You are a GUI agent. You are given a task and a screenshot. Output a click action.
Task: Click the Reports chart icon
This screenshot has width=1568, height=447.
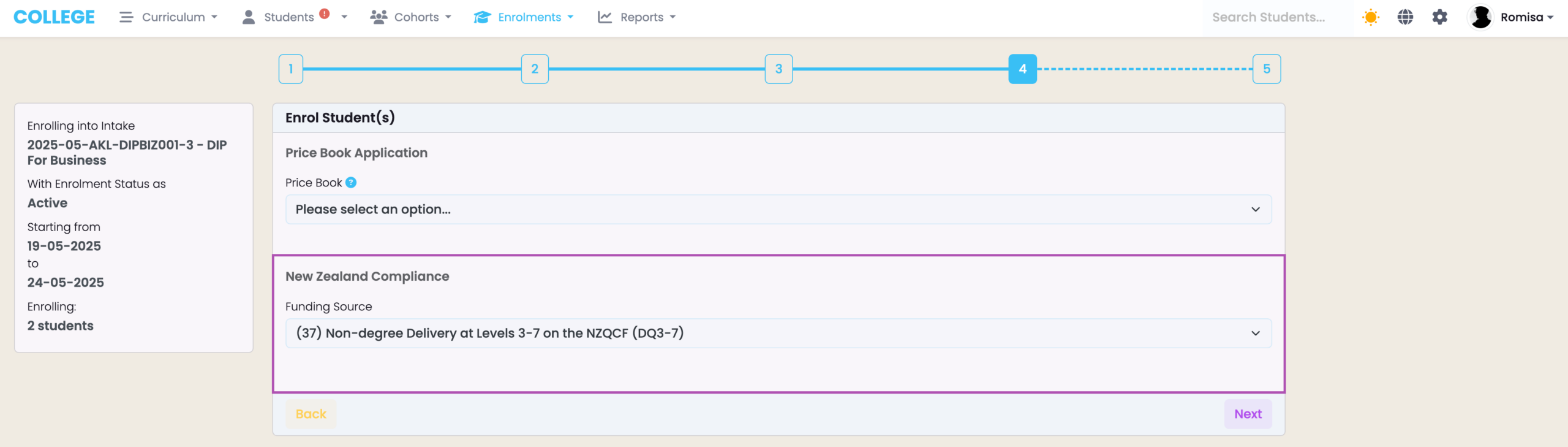(605, 17)
